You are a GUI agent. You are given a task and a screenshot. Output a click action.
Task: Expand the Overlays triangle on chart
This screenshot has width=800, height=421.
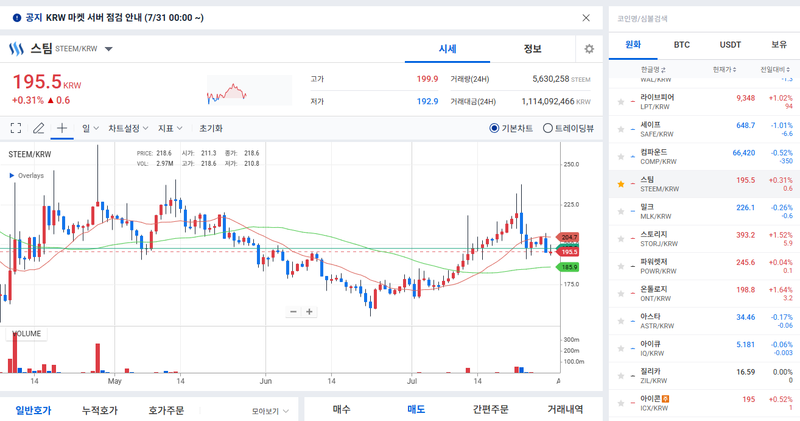pos(12,176)
